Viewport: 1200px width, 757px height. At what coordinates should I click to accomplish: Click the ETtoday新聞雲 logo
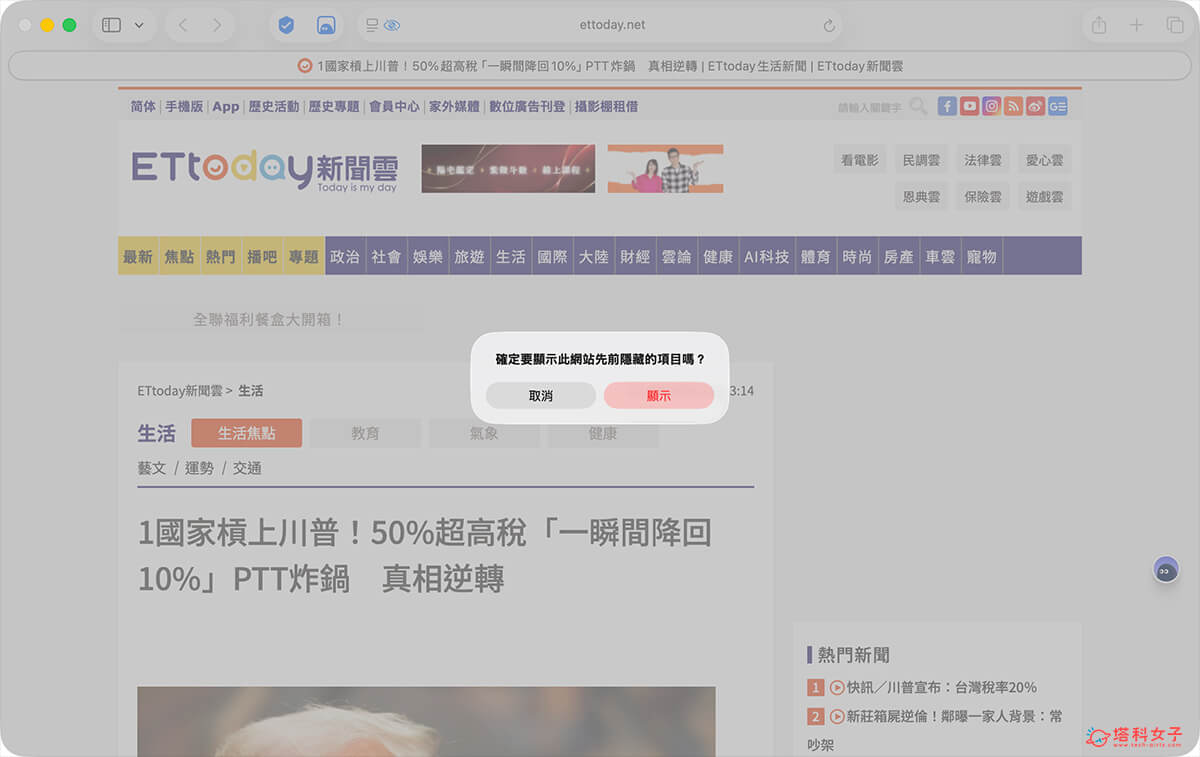coord(265,169)
